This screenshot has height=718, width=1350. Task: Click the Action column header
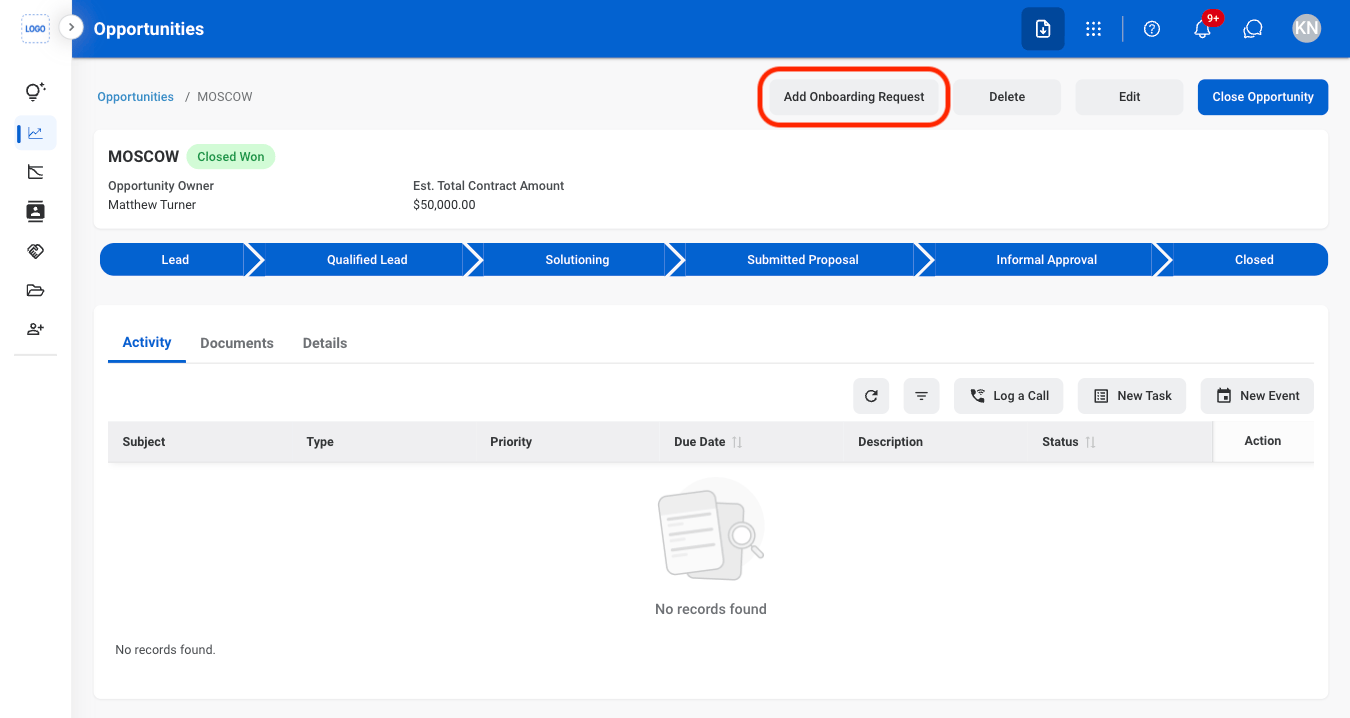click(1263, 441)
